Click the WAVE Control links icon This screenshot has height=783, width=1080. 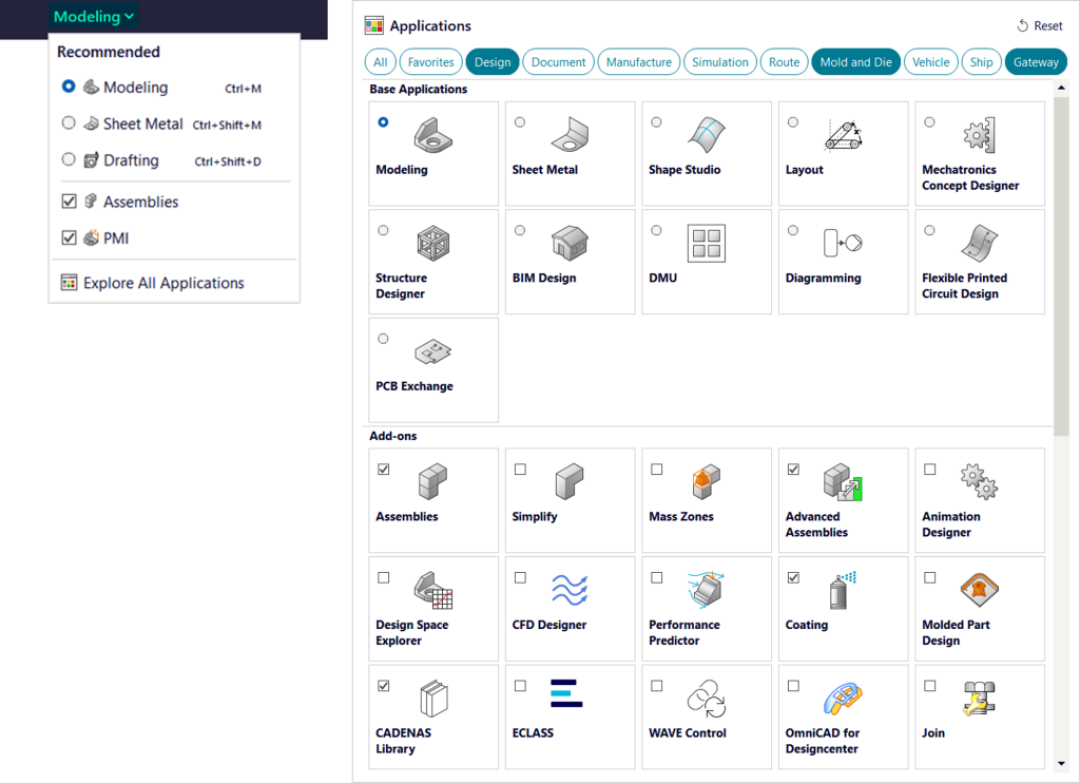(x=706, y=698)
